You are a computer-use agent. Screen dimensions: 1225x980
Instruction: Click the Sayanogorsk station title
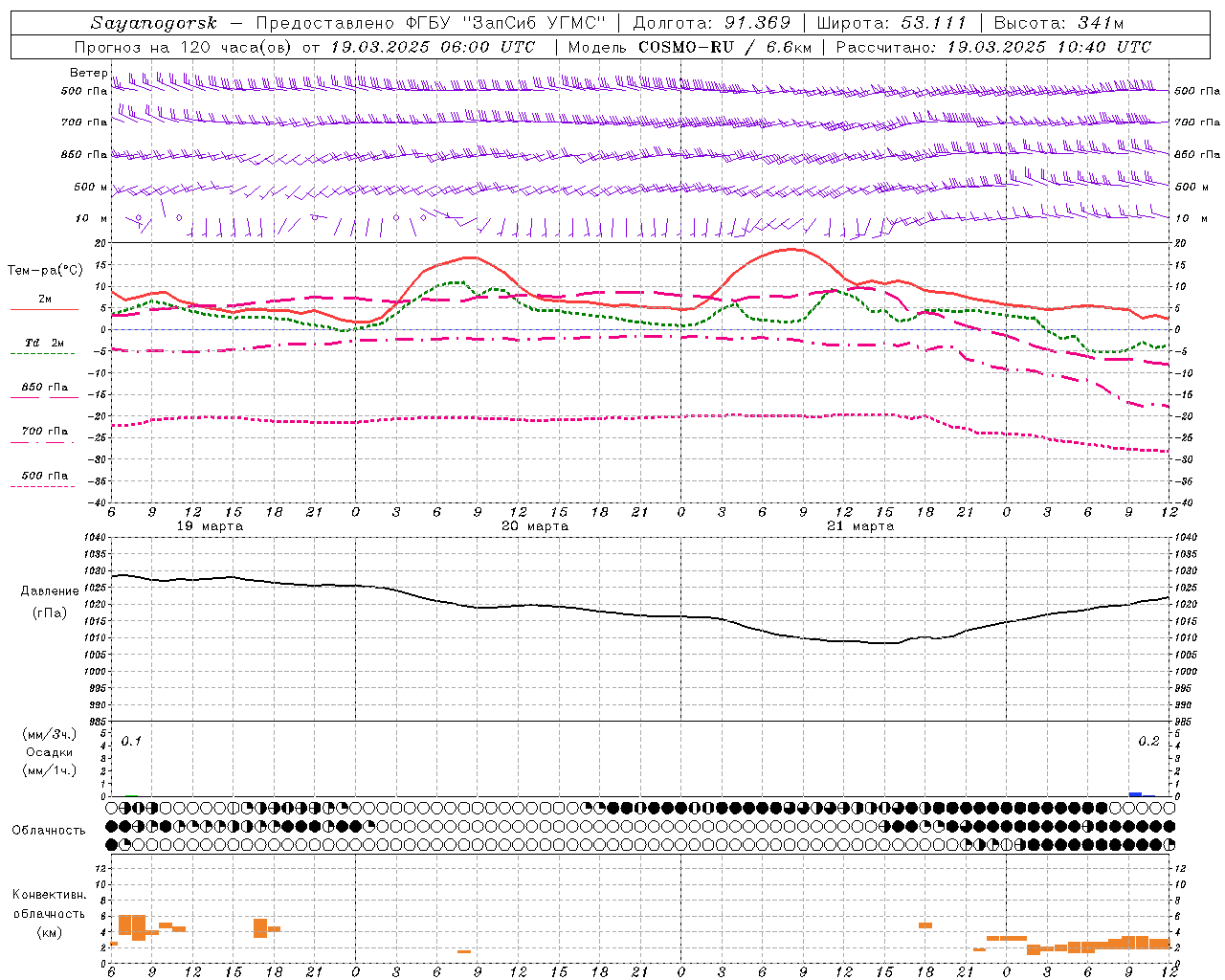154,23
